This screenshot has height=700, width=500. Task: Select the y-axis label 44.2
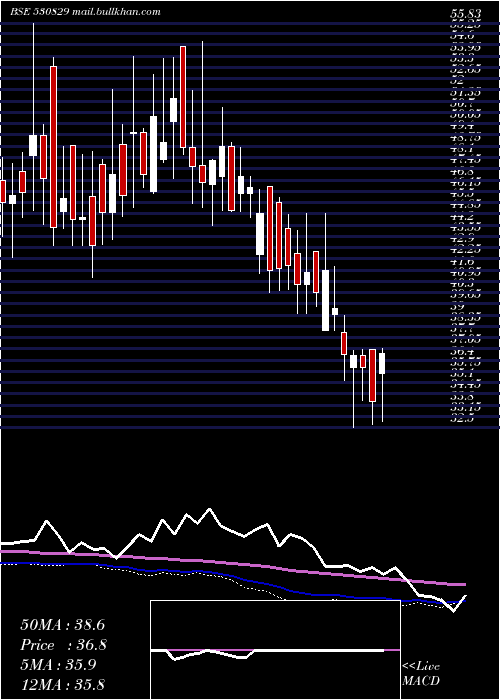point(462,217)
